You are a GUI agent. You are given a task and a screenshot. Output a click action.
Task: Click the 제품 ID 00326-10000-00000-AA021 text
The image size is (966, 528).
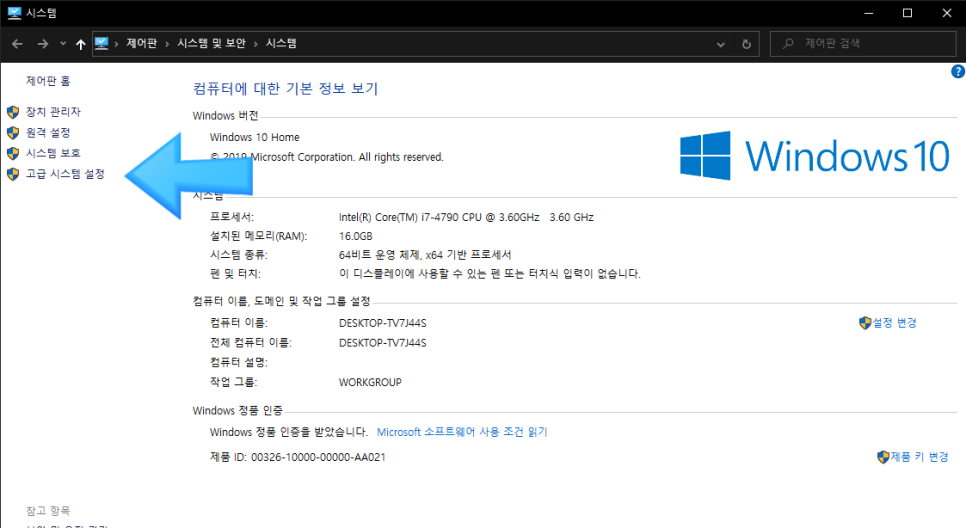click(x=298, y=457)
